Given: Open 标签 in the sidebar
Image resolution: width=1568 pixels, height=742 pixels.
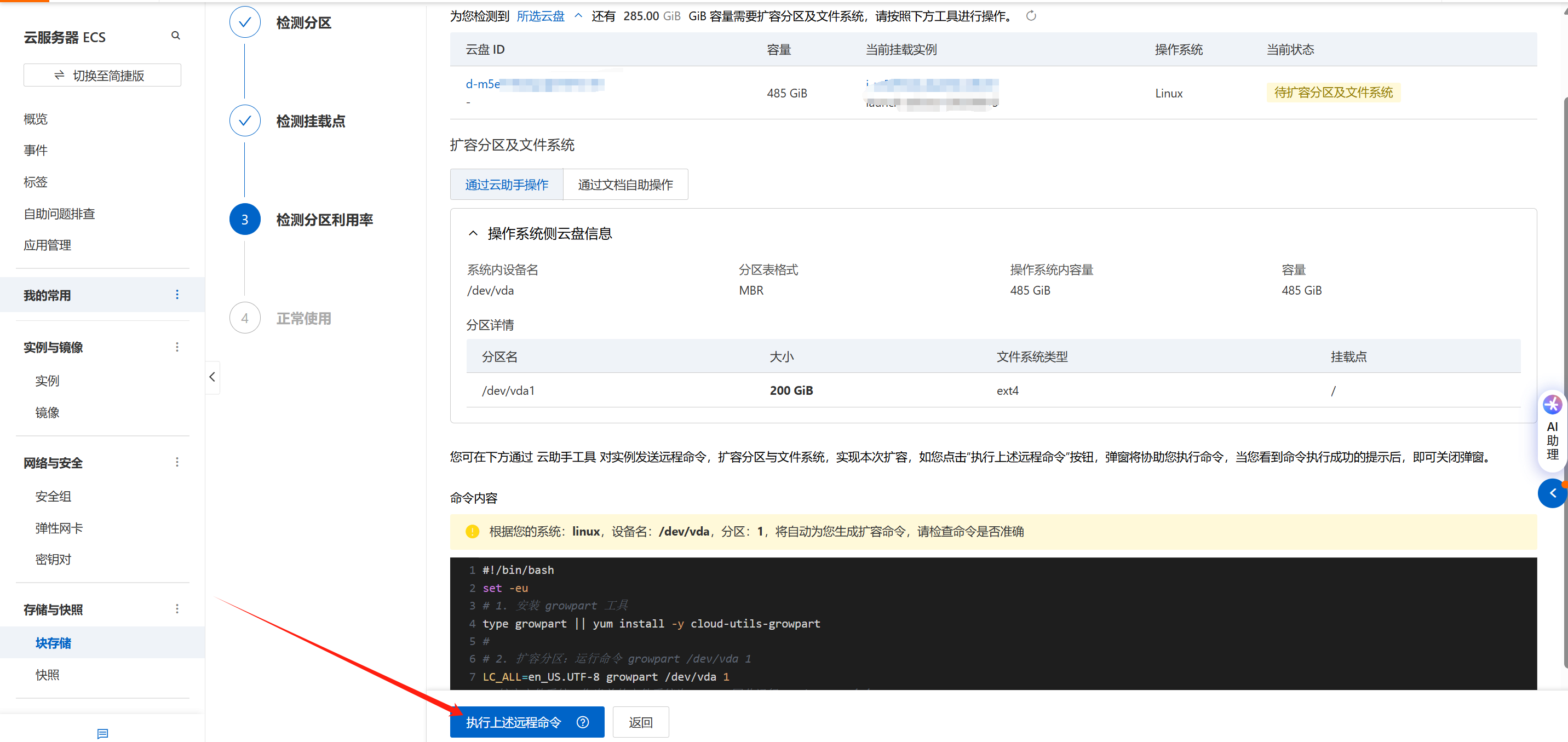Looking at the screenshot, I should [35, 182].
